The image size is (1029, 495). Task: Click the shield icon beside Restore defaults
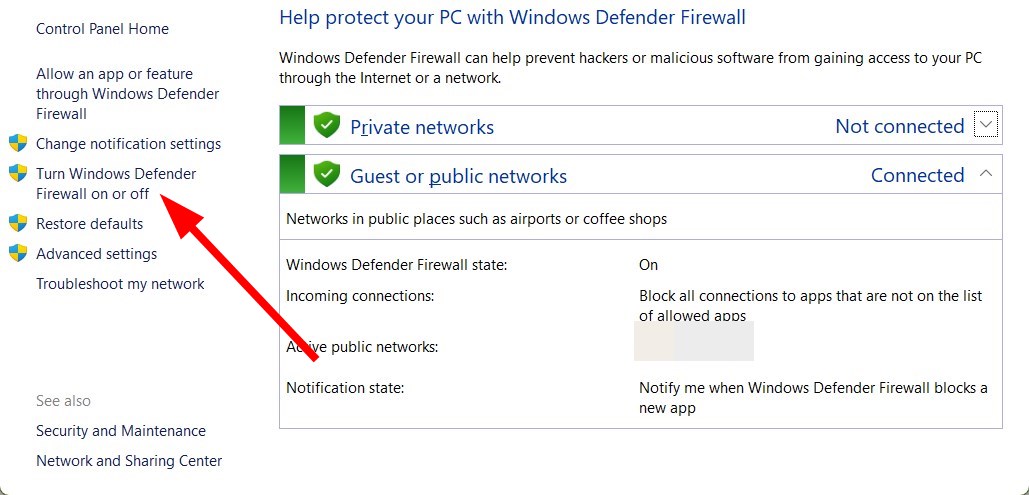(18, 223)
